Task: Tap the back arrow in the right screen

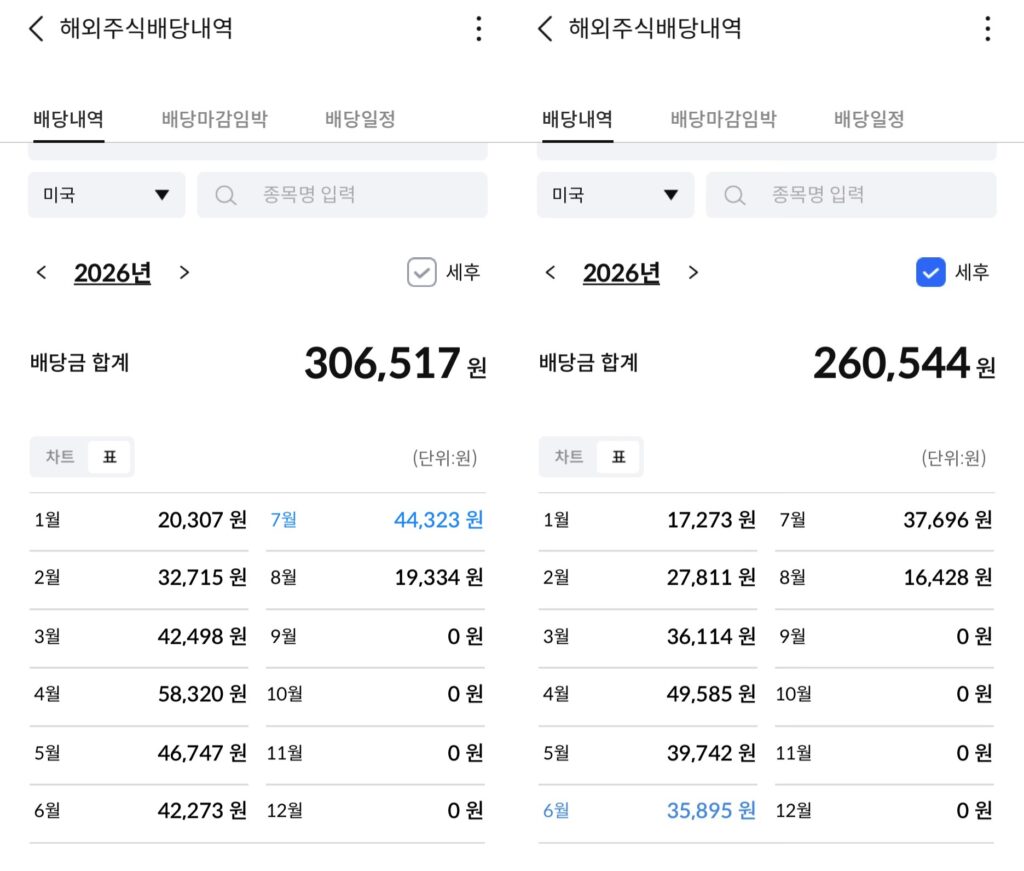Action: [x=545, y=29]
